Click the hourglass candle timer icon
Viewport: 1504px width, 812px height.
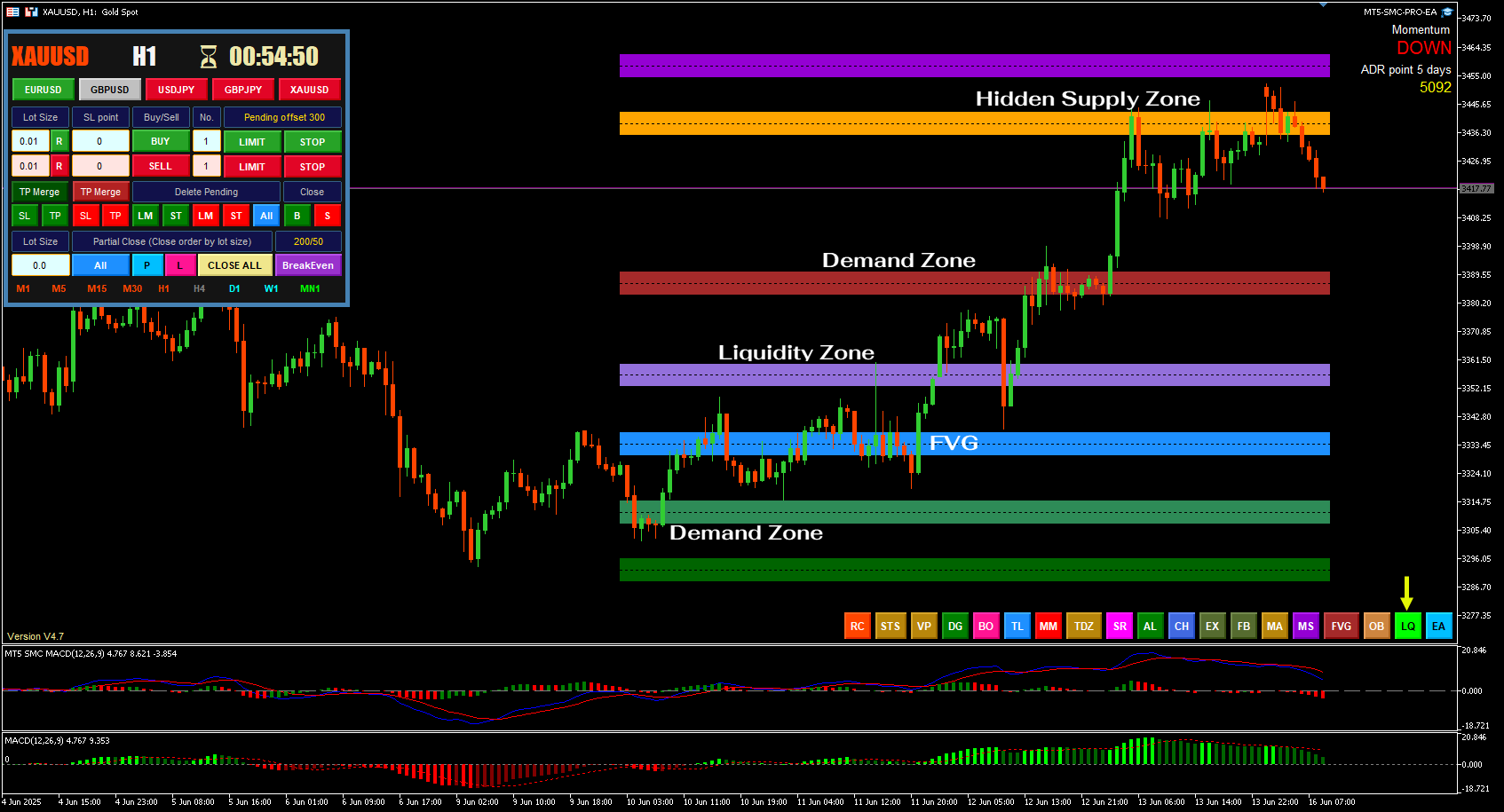point(209,57)
